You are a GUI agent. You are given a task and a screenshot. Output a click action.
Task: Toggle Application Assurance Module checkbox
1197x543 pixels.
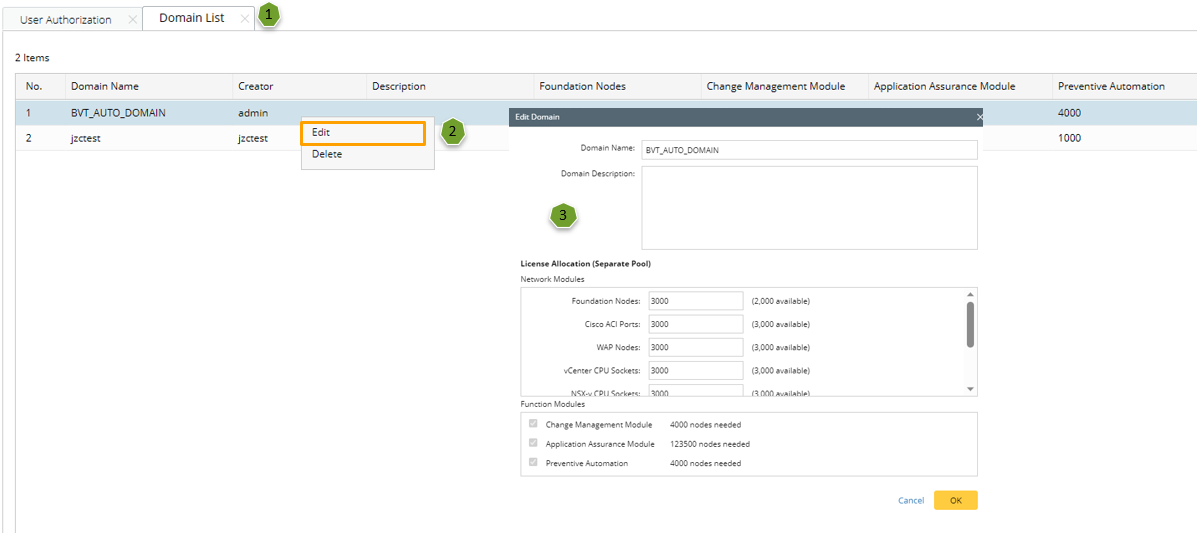pyautogui.click(x=533, y=443)
